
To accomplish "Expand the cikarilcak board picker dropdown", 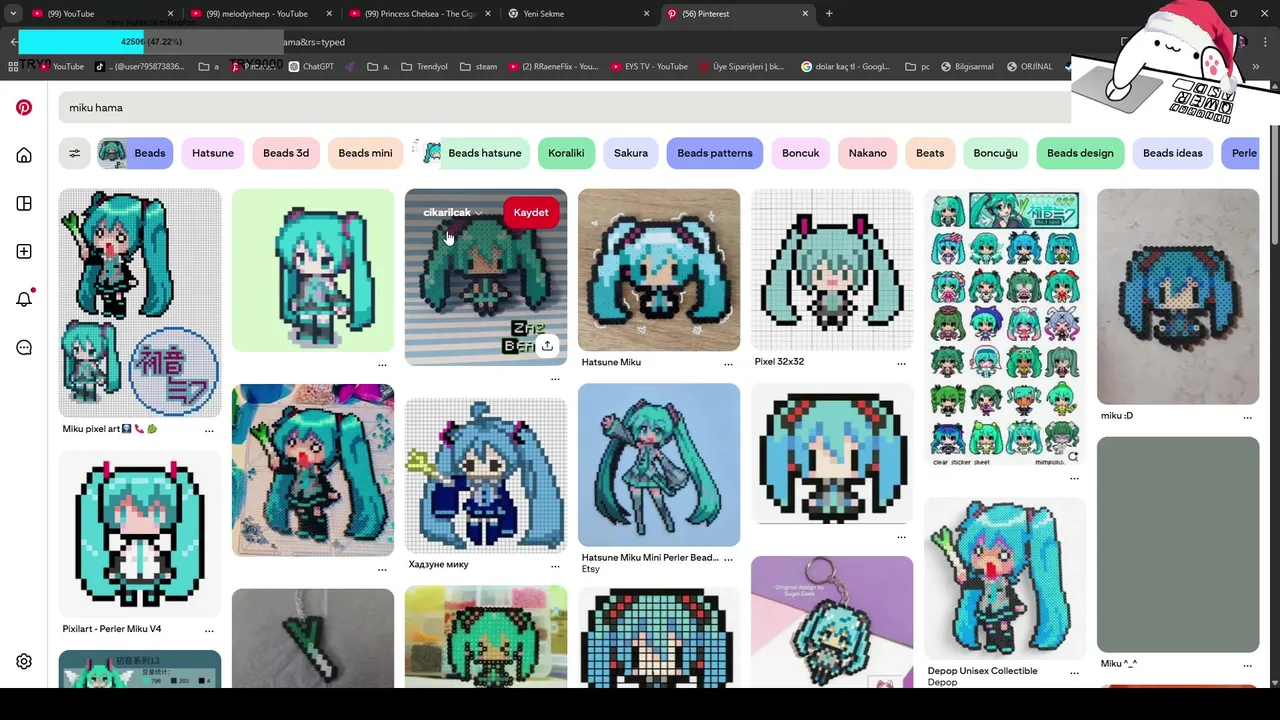I will (x=453, y=212).
